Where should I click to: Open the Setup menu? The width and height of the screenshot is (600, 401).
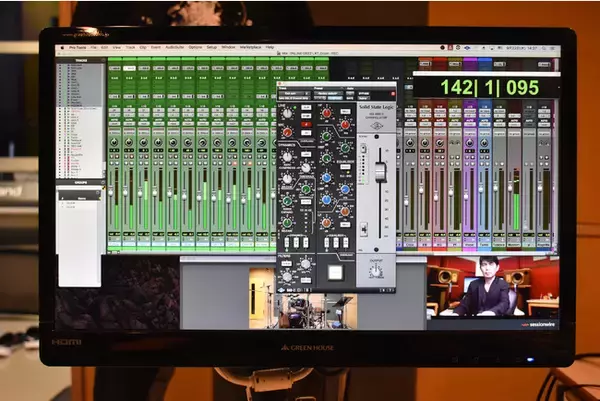(x=211, y=47)
